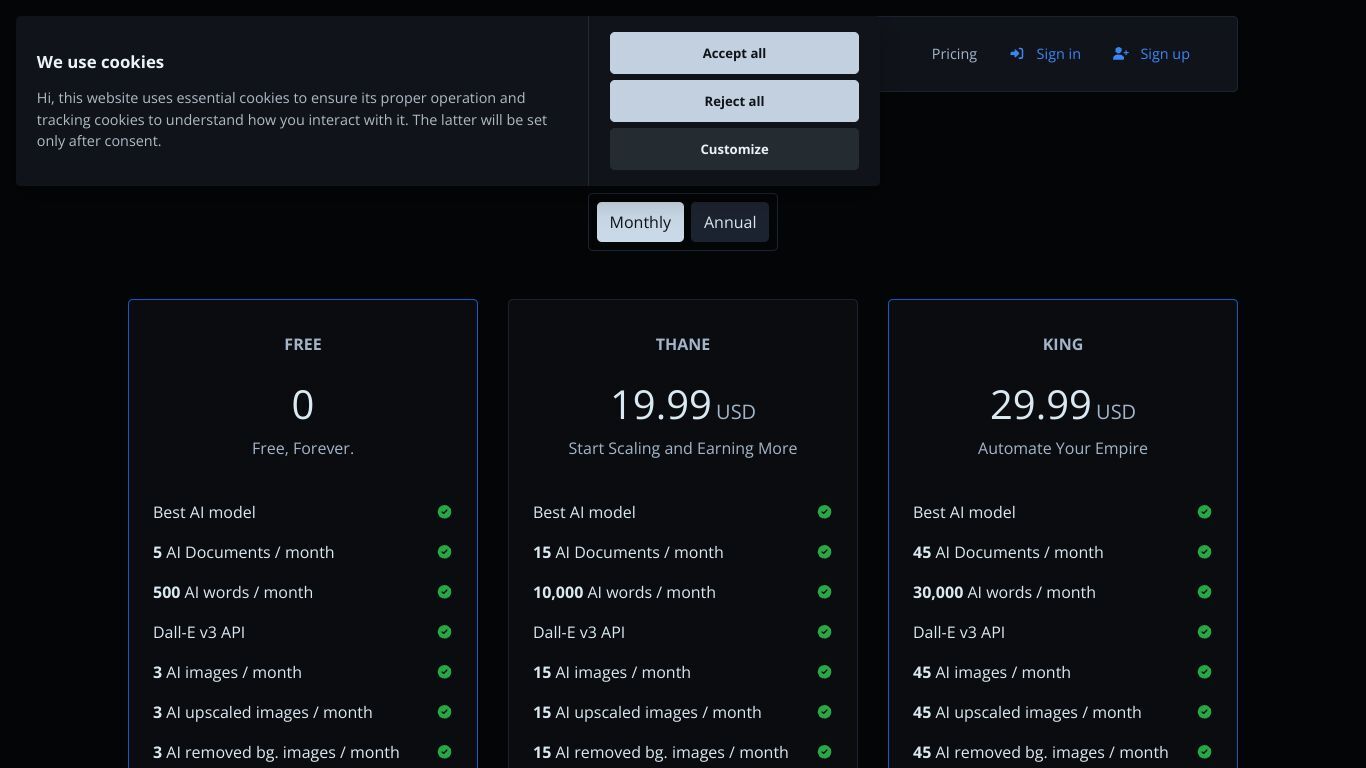1366x768 pixels.
Task: Click THANE plan Best AI model checkmark
Action: pyautogui.click(x=824, y=512)
